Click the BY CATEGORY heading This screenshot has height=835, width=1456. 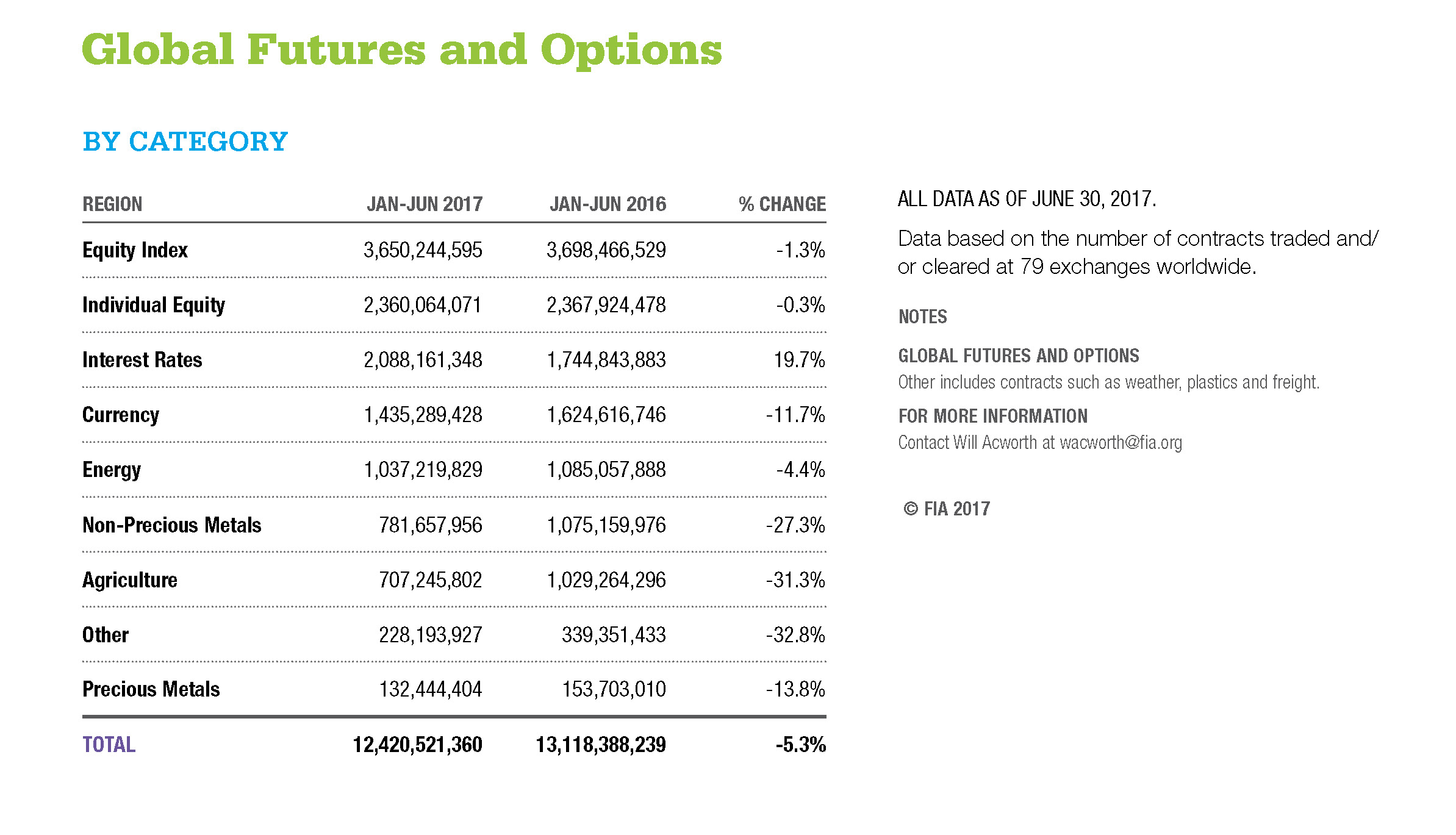coord(185,142)
